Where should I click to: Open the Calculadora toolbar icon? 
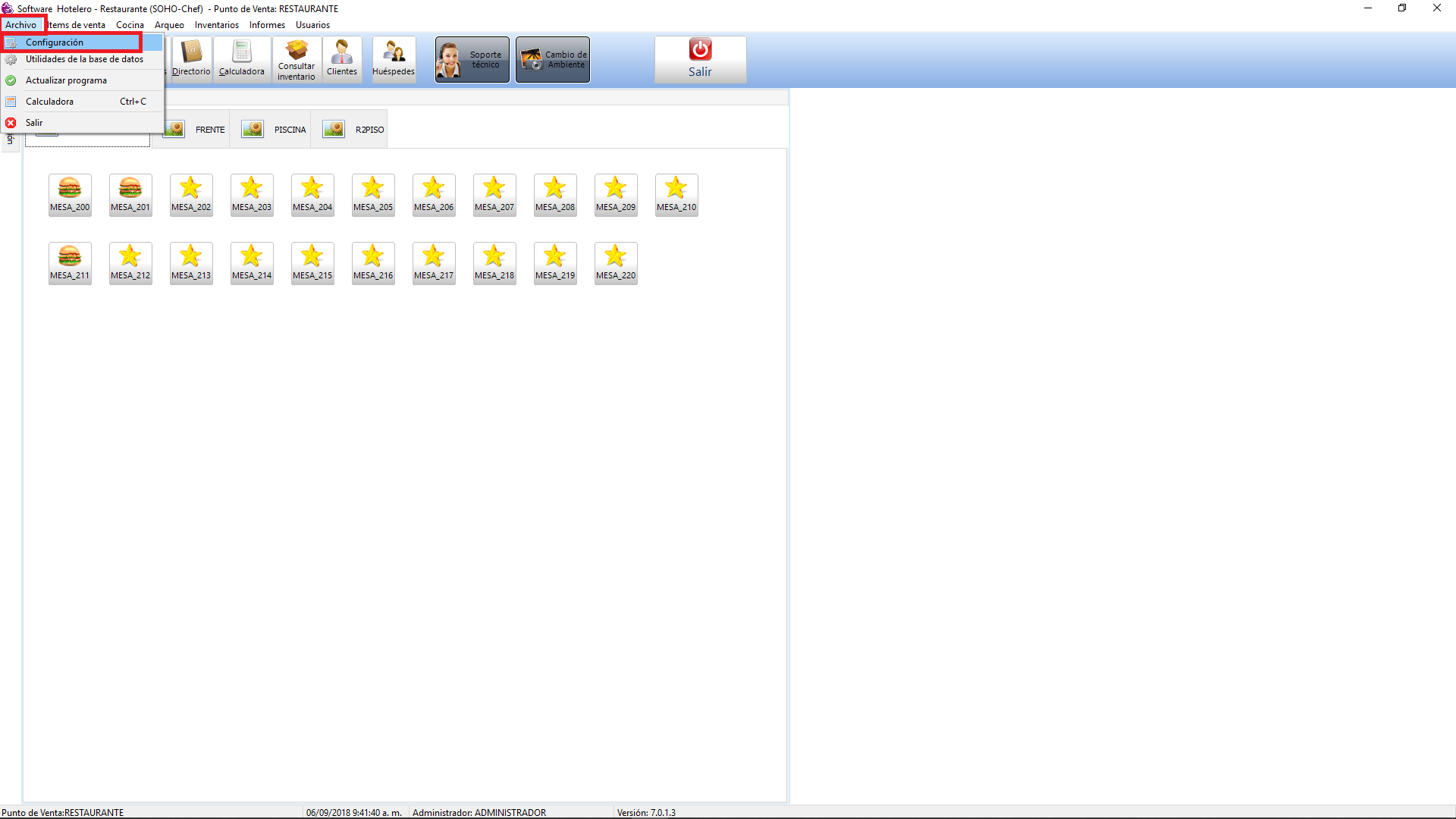pos(242,59)
